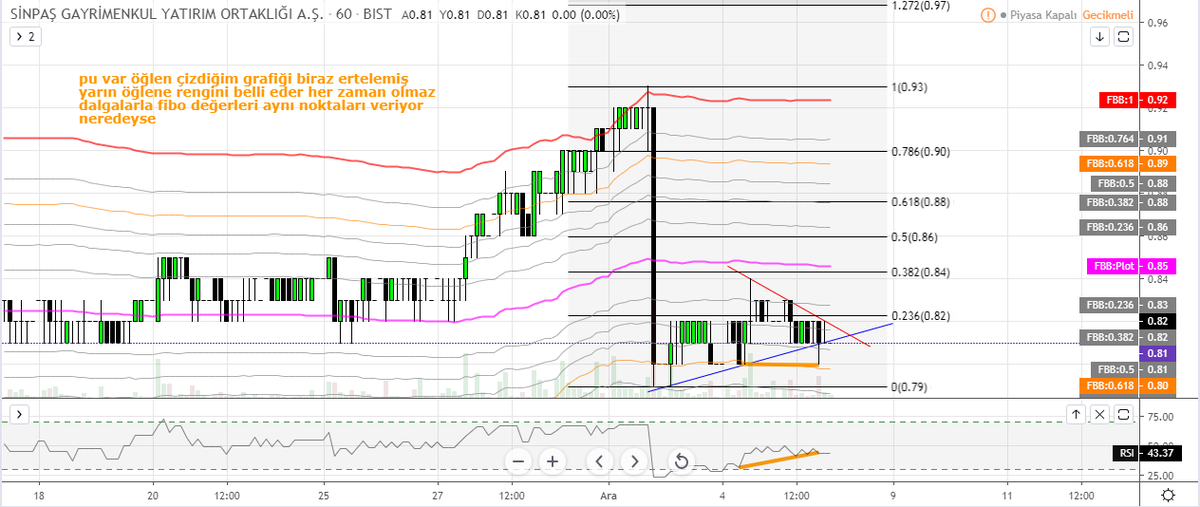Screen dimensions: 1200x507
Task: Move the chart right with arrow button
Action: click(x=634, y=461)
